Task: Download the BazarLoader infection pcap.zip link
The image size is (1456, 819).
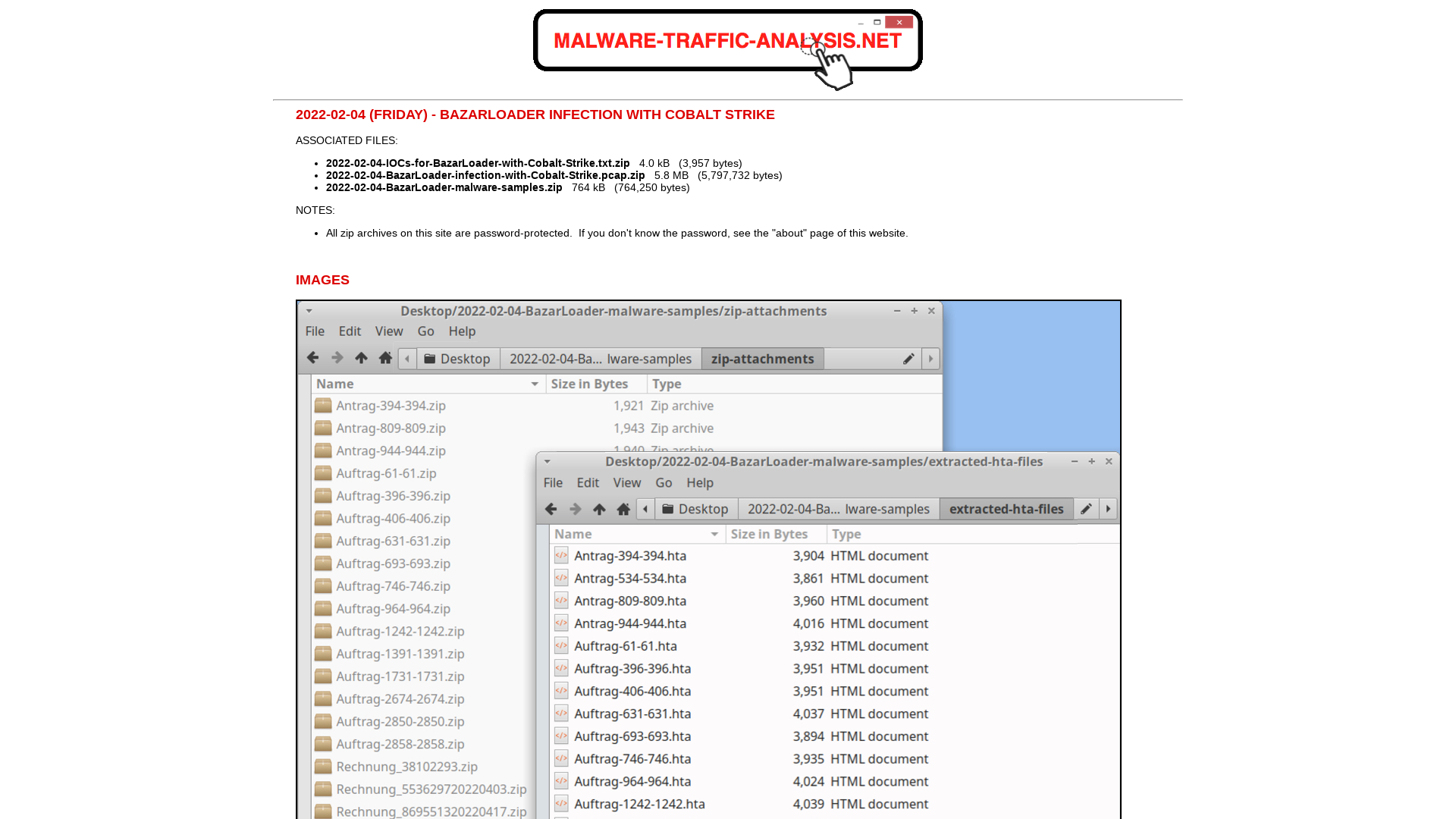Action: point(485,175)
